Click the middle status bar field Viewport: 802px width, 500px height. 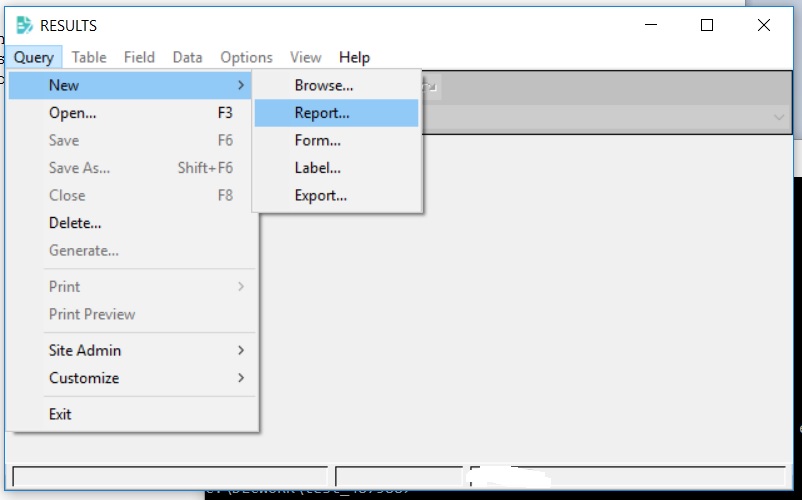(x=399, y=476)
